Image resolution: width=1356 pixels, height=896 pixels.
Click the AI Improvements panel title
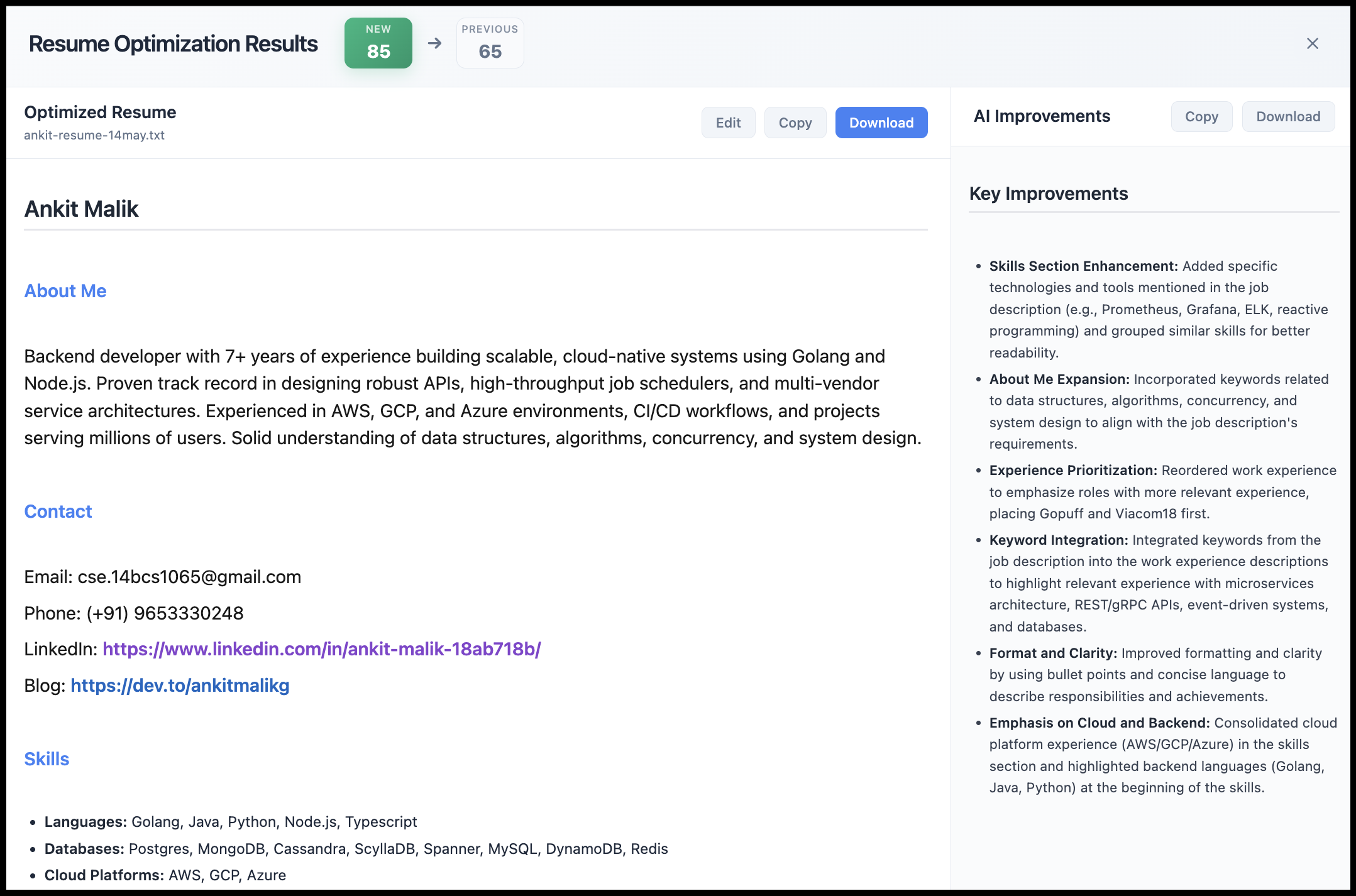point(1041,116)
